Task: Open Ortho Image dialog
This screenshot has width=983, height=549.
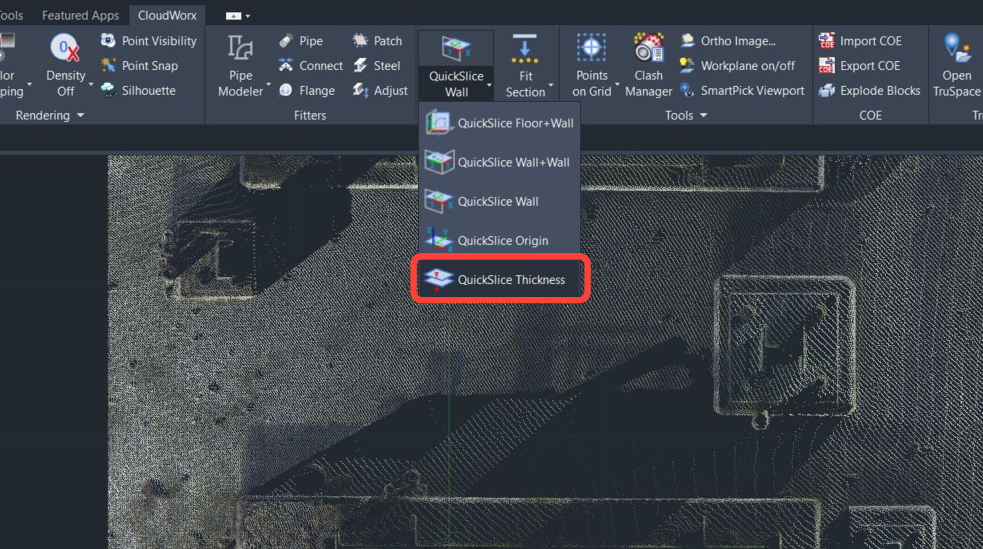Action: 728,41
